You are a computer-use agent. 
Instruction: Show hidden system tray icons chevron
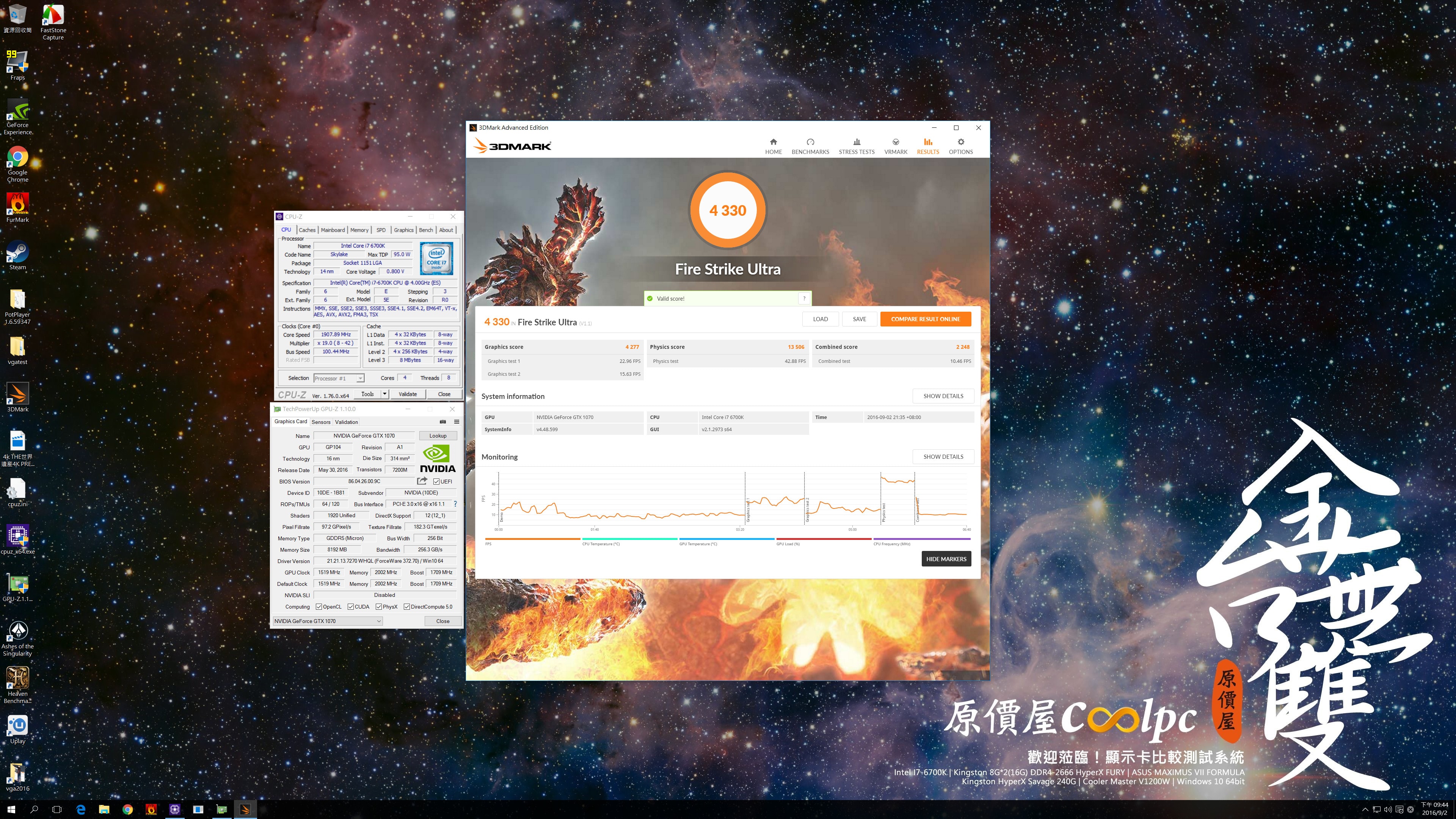pyautogui.click(x=1365, y=810)
